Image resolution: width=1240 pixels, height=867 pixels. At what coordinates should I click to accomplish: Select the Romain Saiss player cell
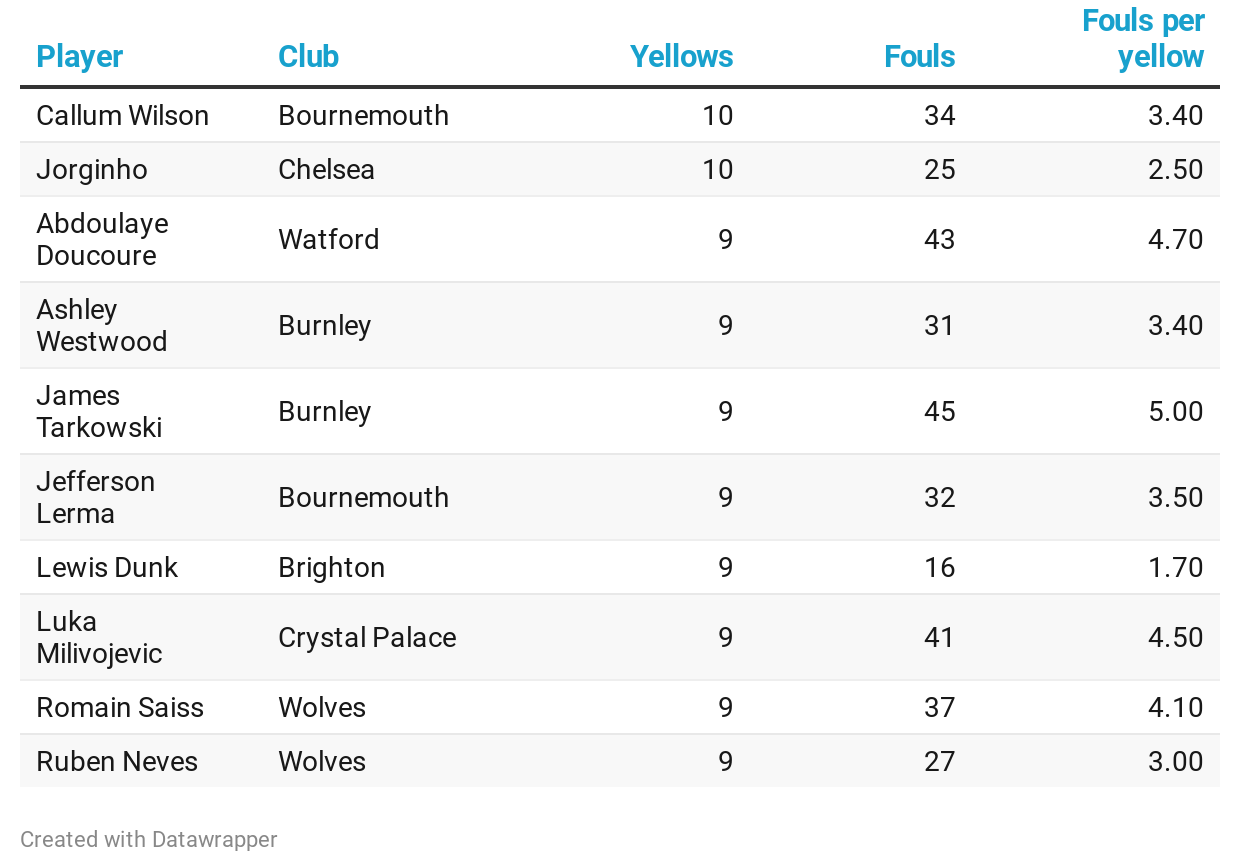click(x=120, y=708)
